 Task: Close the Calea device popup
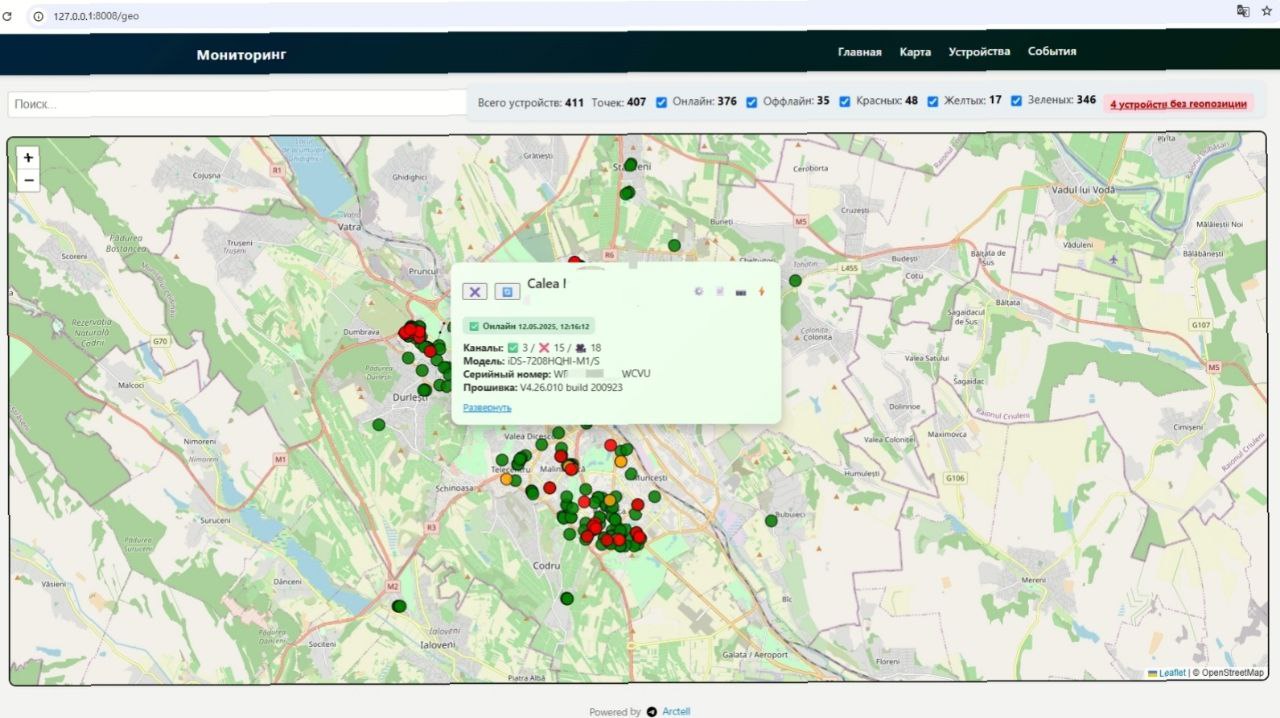[x=474, y=292]
